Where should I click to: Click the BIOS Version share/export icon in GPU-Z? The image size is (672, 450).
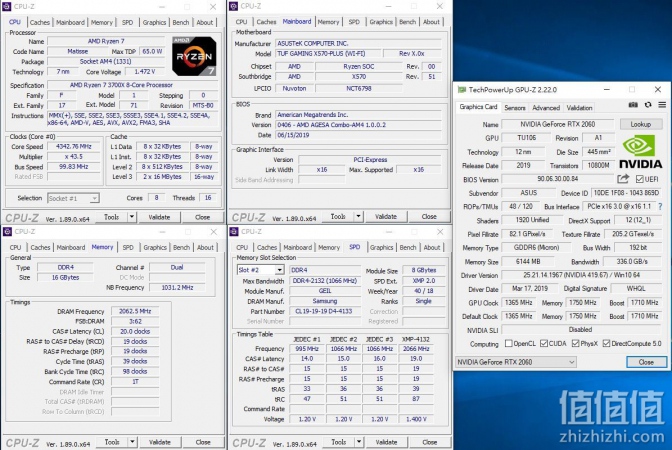623,178
